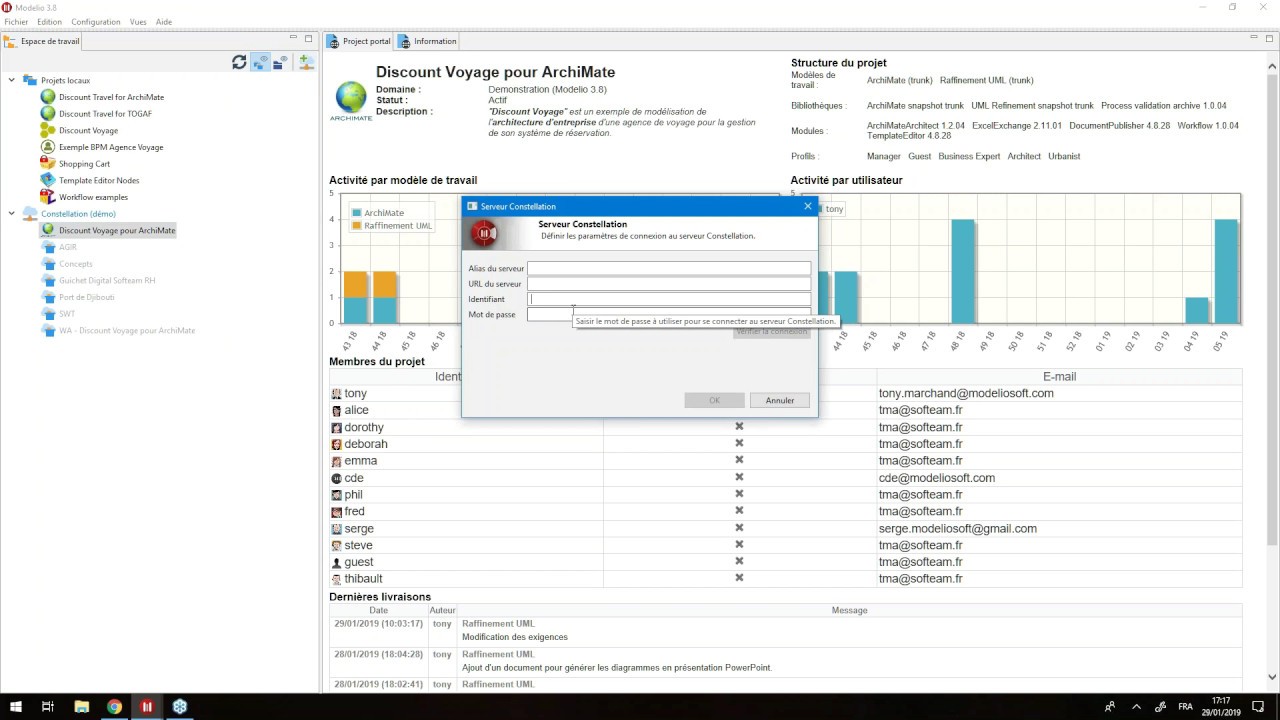
Task: Click the Exemple BPM Agence Voyage icon
Action: coord(48,147)
